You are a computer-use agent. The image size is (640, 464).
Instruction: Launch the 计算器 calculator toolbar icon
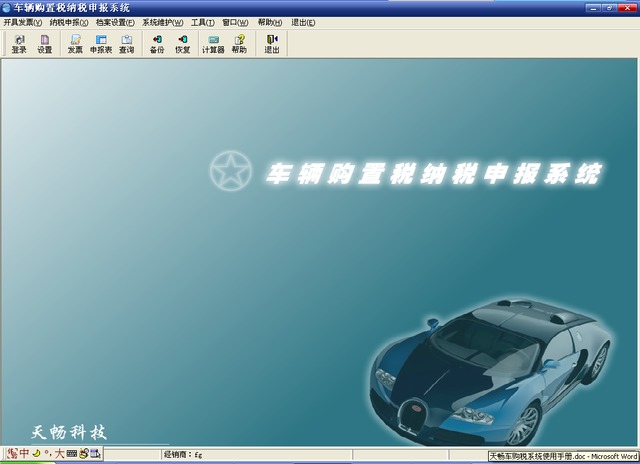click(x=213, y=44)
